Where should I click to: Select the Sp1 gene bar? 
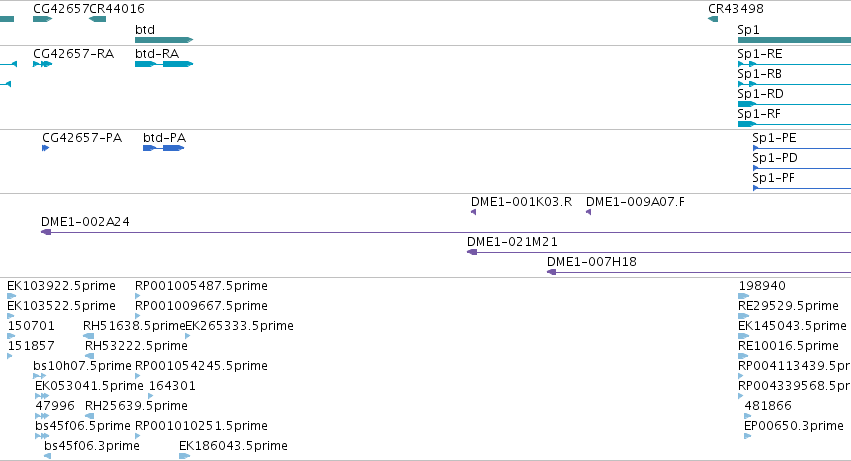pos(793,40)
